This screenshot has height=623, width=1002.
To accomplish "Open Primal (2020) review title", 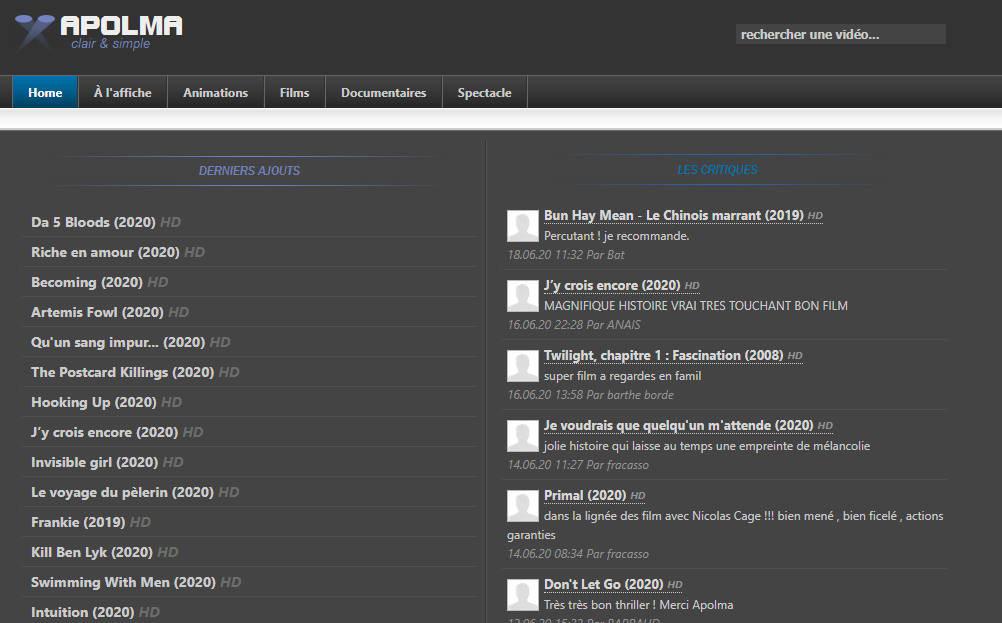I will (x=585, y=496).
